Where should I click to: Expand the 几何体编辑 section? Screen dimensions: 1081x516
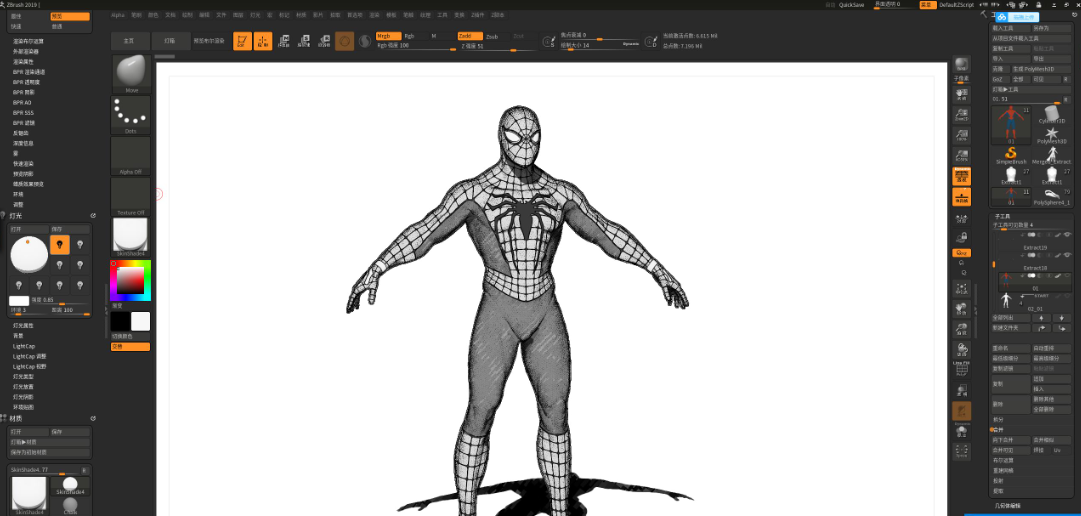tap(1008, 506)
